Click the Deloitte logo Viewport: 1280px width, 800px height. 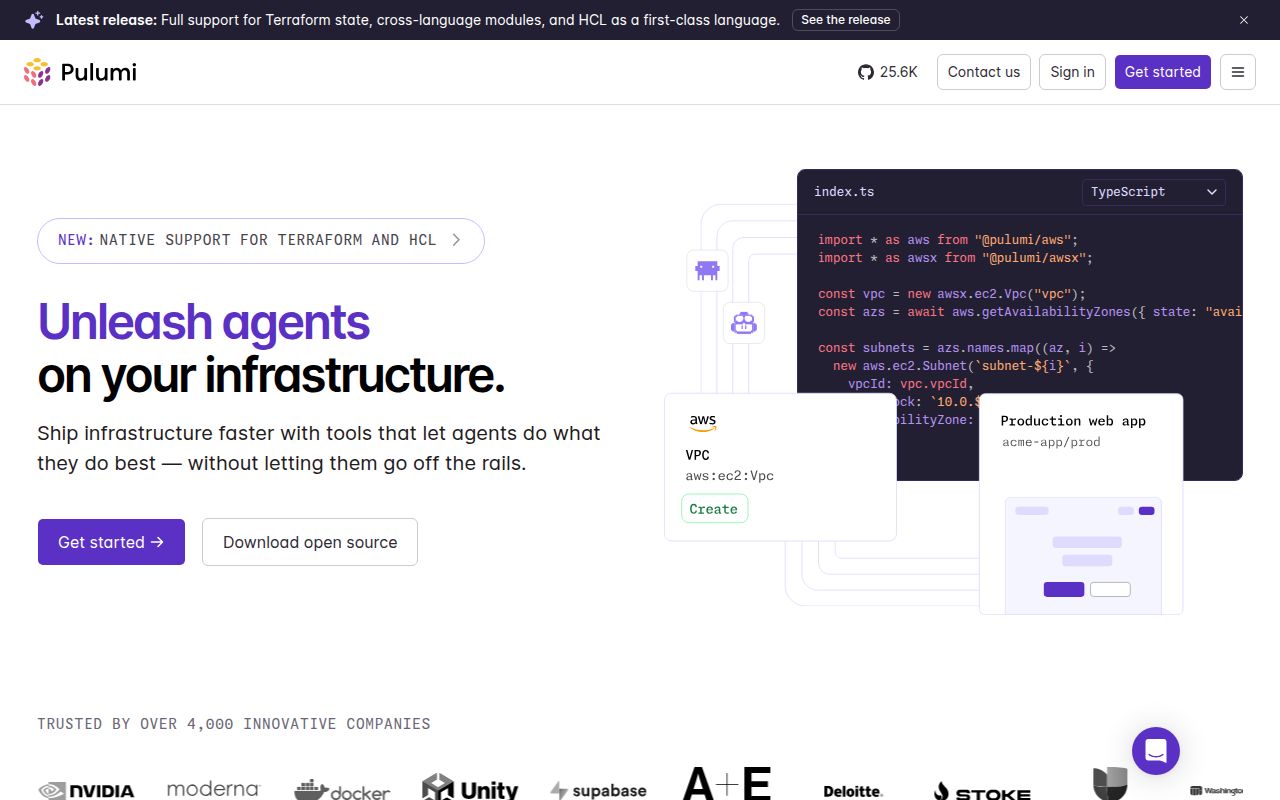853,791
